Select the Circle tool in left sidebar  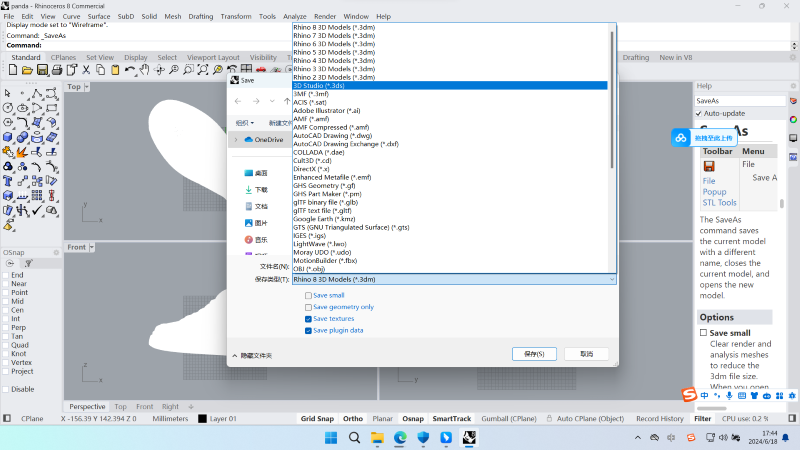[8, 108]
